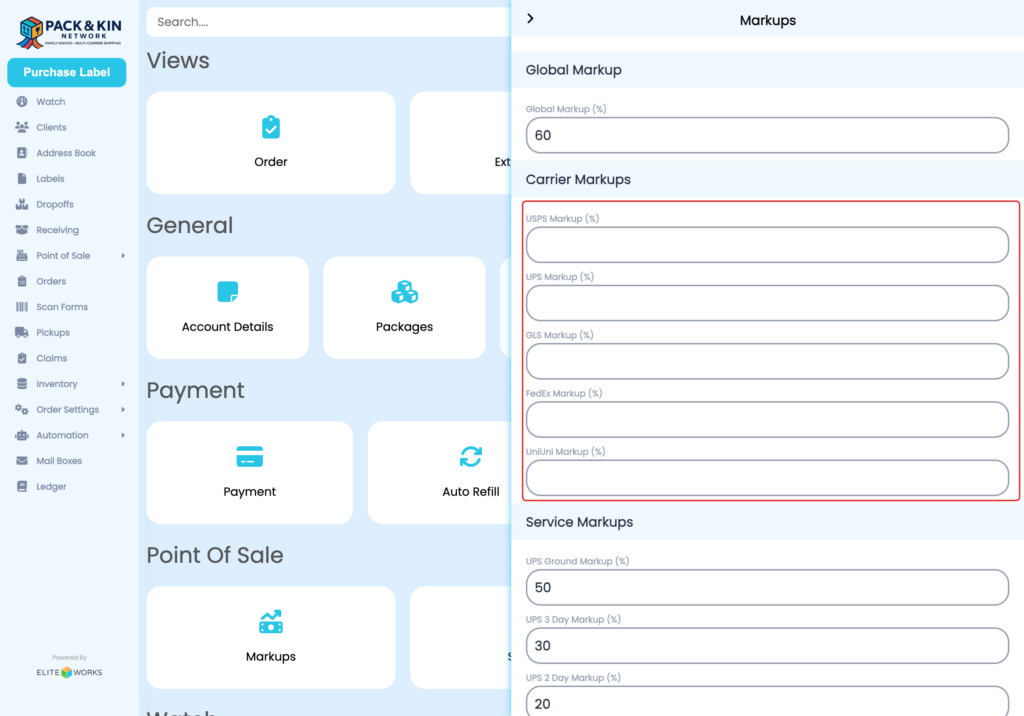
Task: Collapse the Markups panel with the chevron
Action: (x=530, y=18)
